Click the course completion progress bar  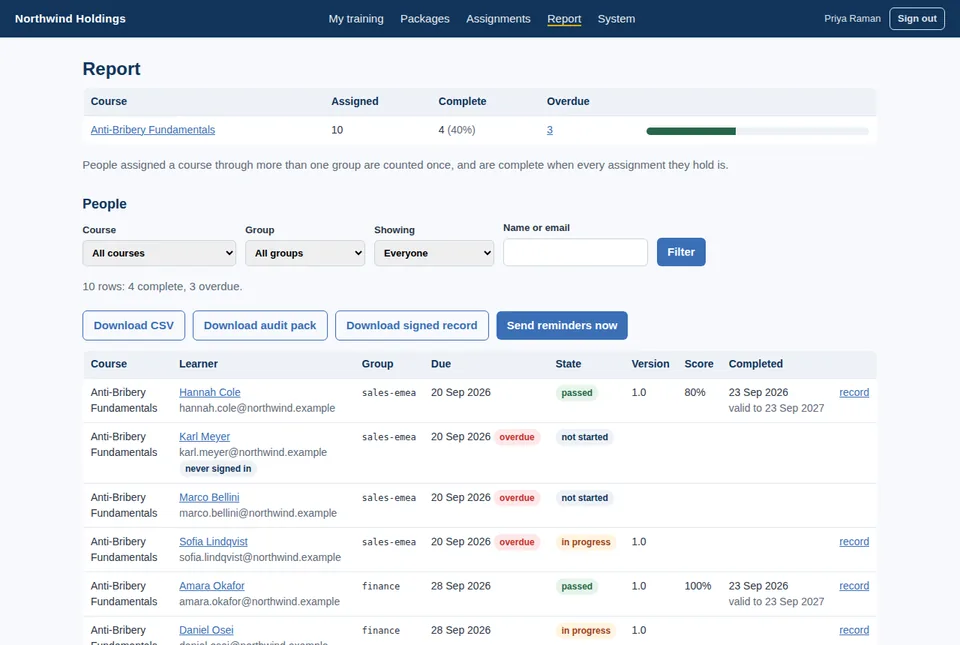click(757, 131)
